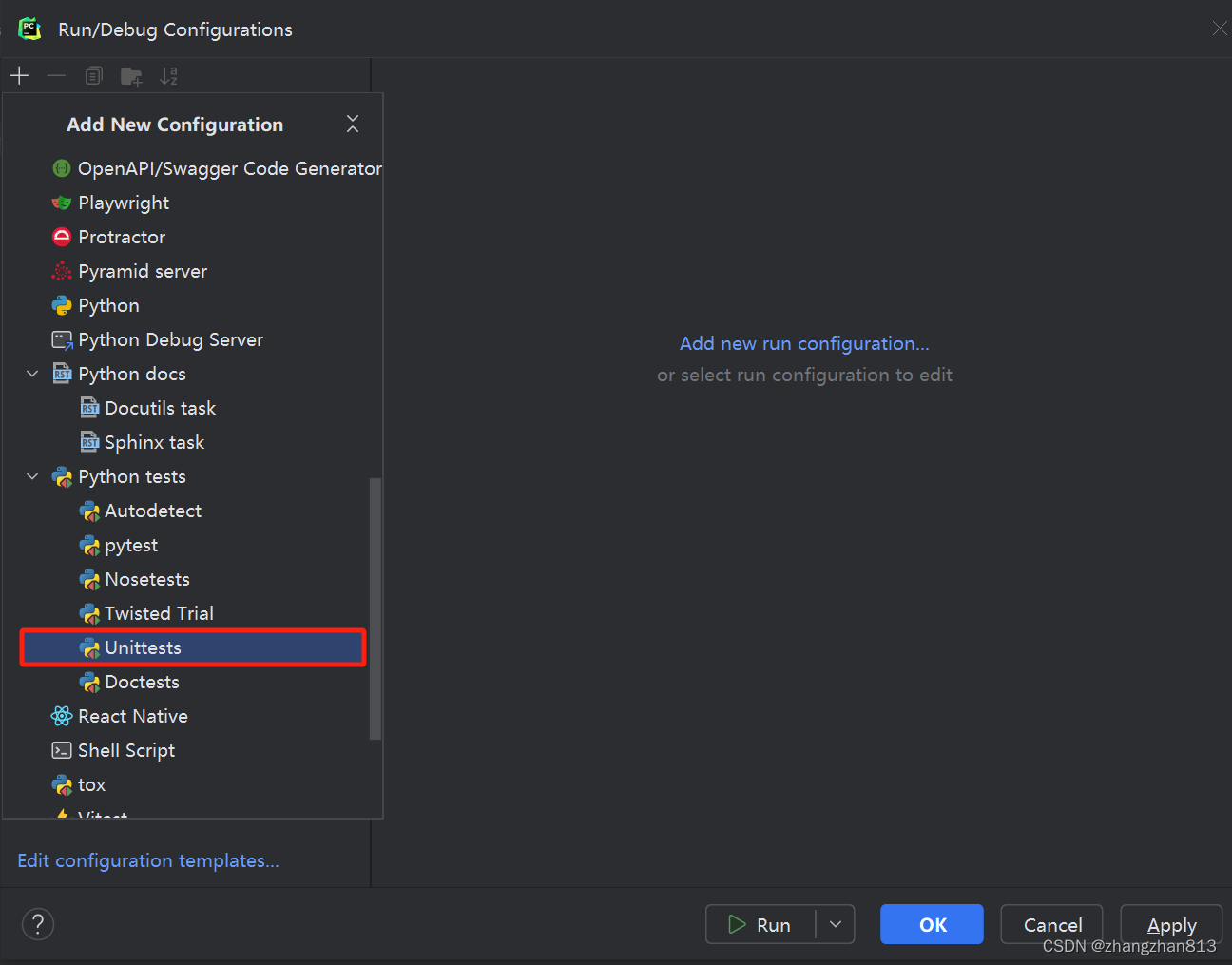
Task: Choose the Unittests configuration
Action: (193, 647)
